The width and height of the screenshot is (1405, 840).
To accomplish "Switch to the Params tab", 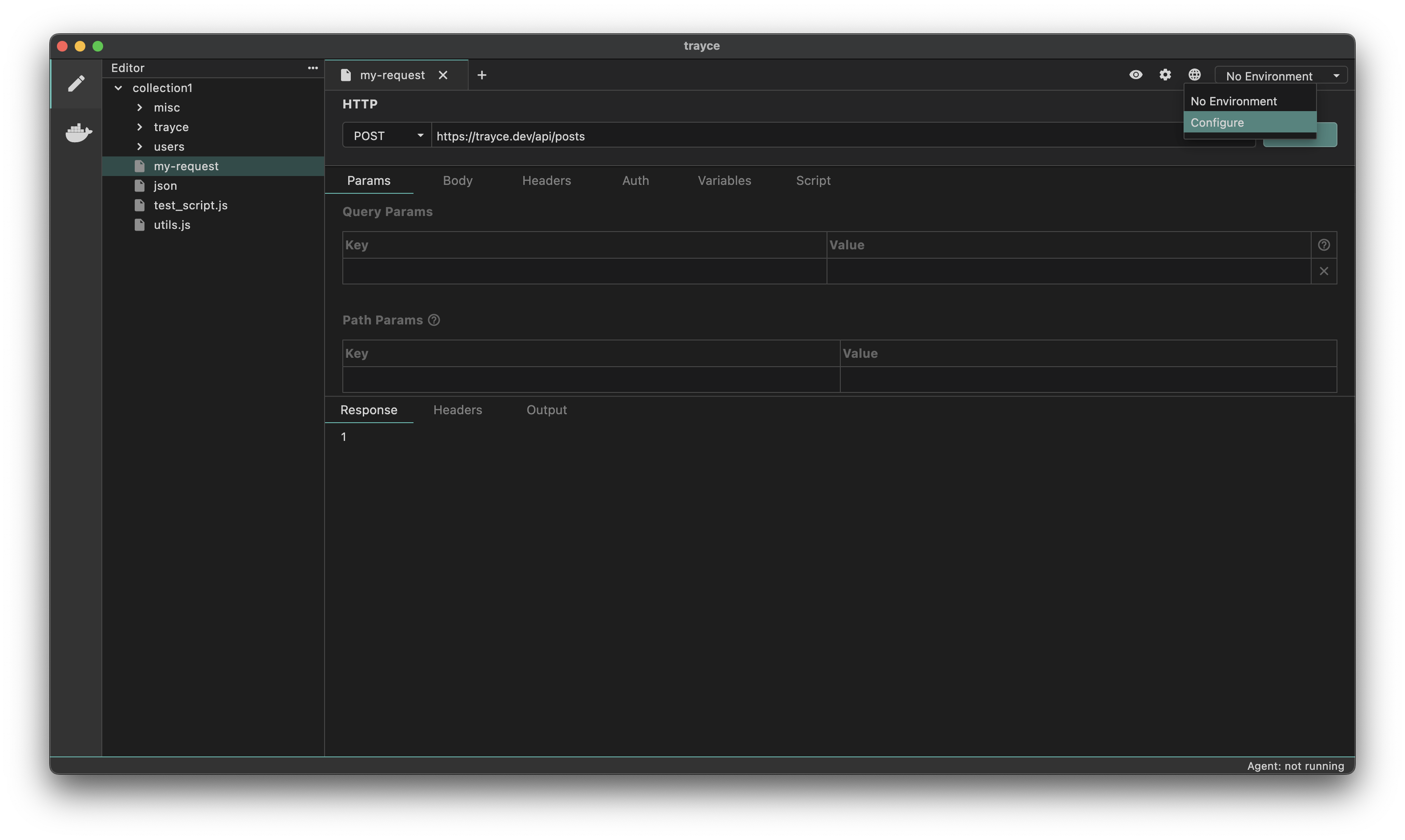I will (x=369, y=180).
